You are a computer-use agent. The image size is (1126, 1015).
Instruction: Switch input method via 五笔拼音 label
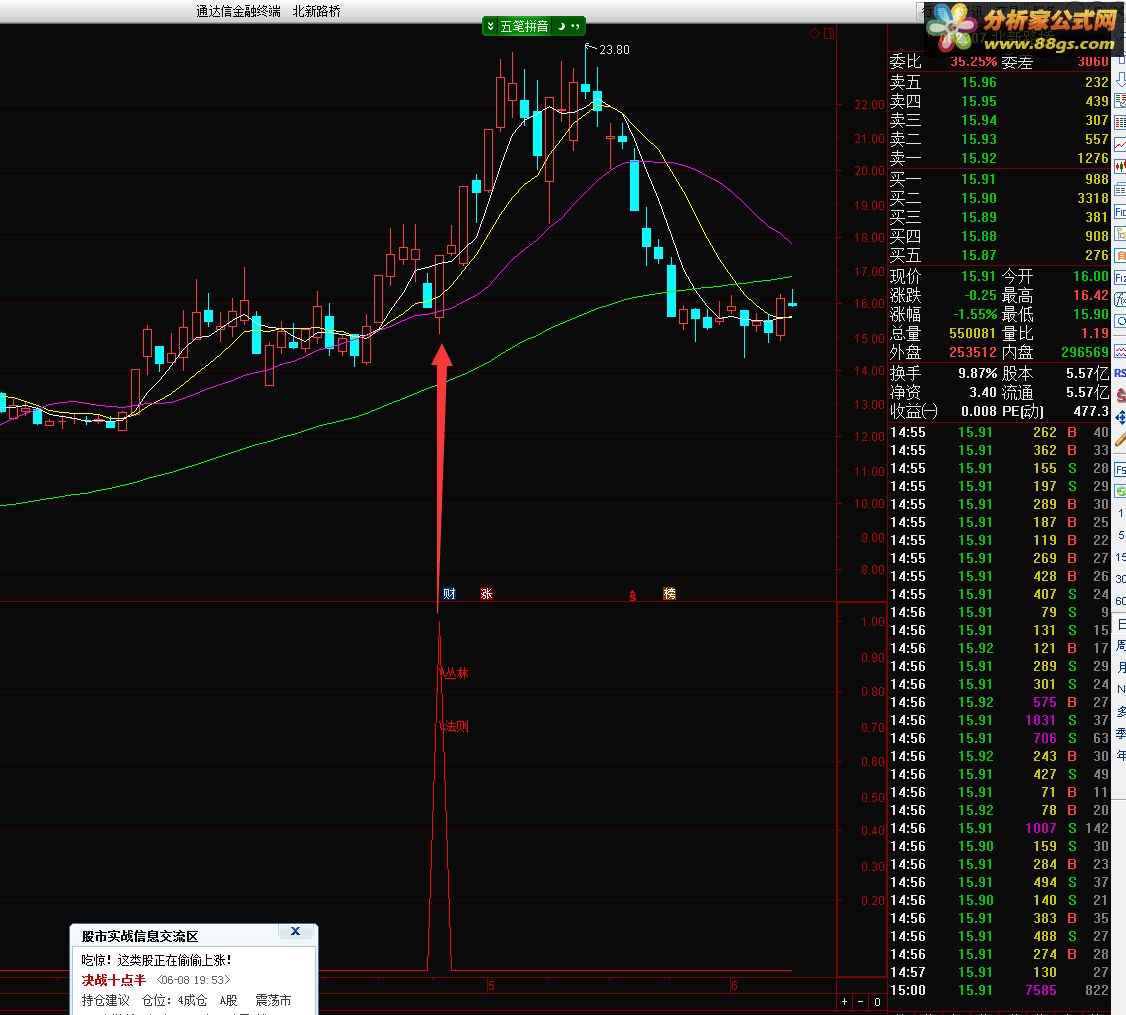[x=524, y=27]
